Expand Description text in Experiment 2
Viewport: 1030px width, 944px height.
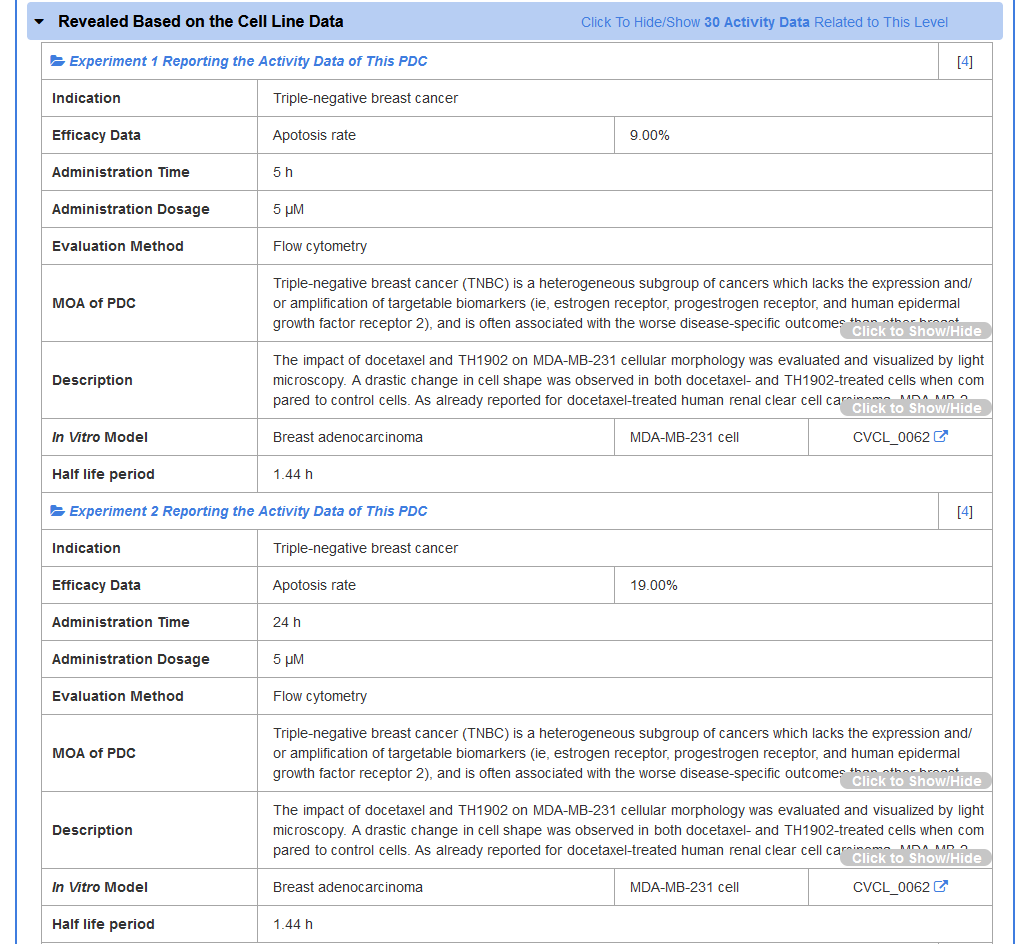pyautogui.click(x=916, y=858)
